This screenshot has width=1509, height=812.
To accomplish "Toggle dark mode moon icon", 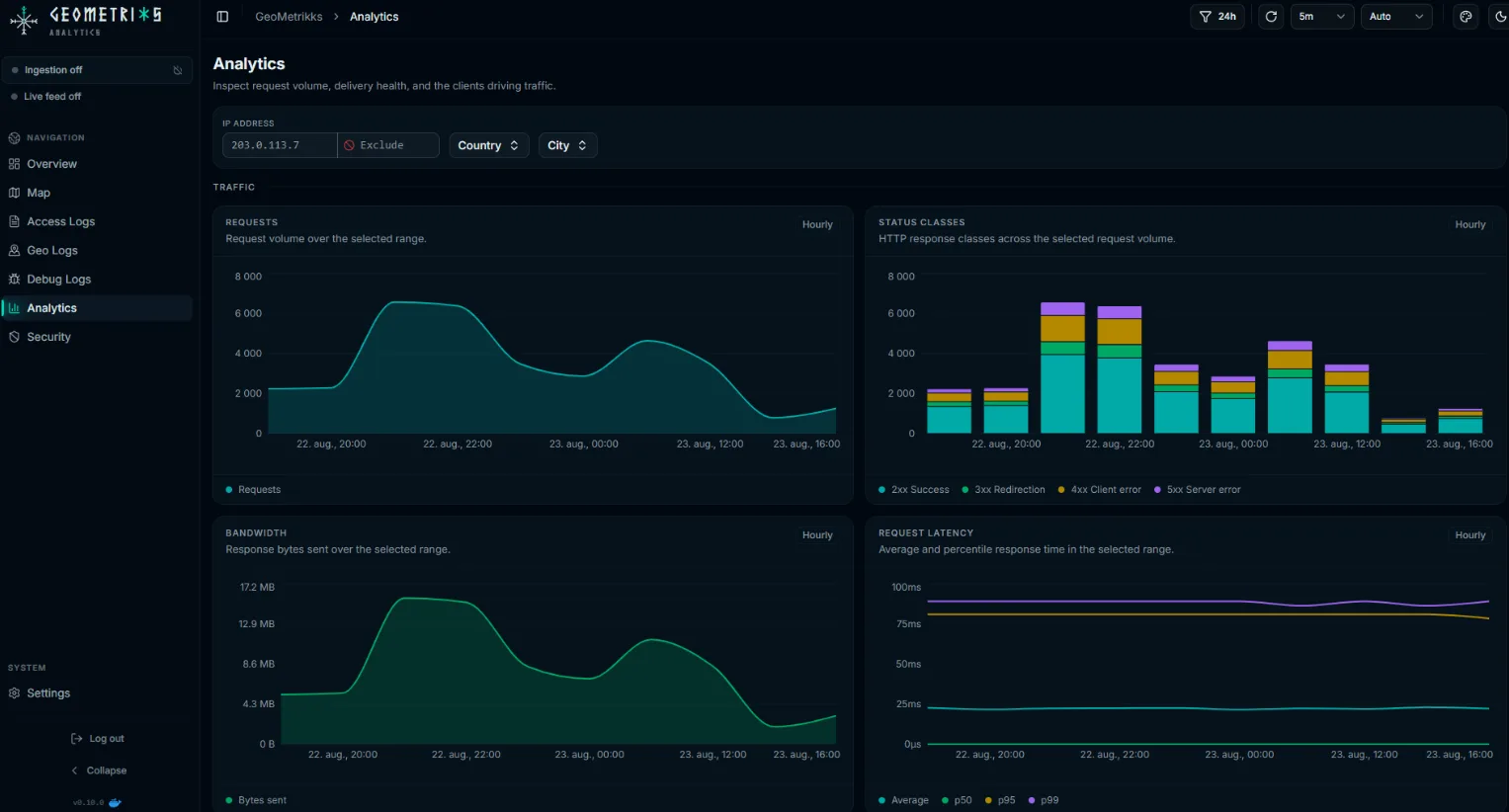I will (1498, 17).
